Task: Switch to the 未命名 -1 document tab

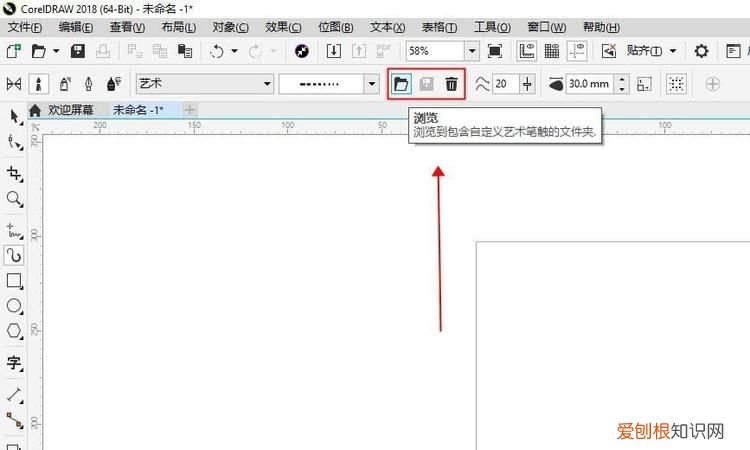Action: (139, 110)
